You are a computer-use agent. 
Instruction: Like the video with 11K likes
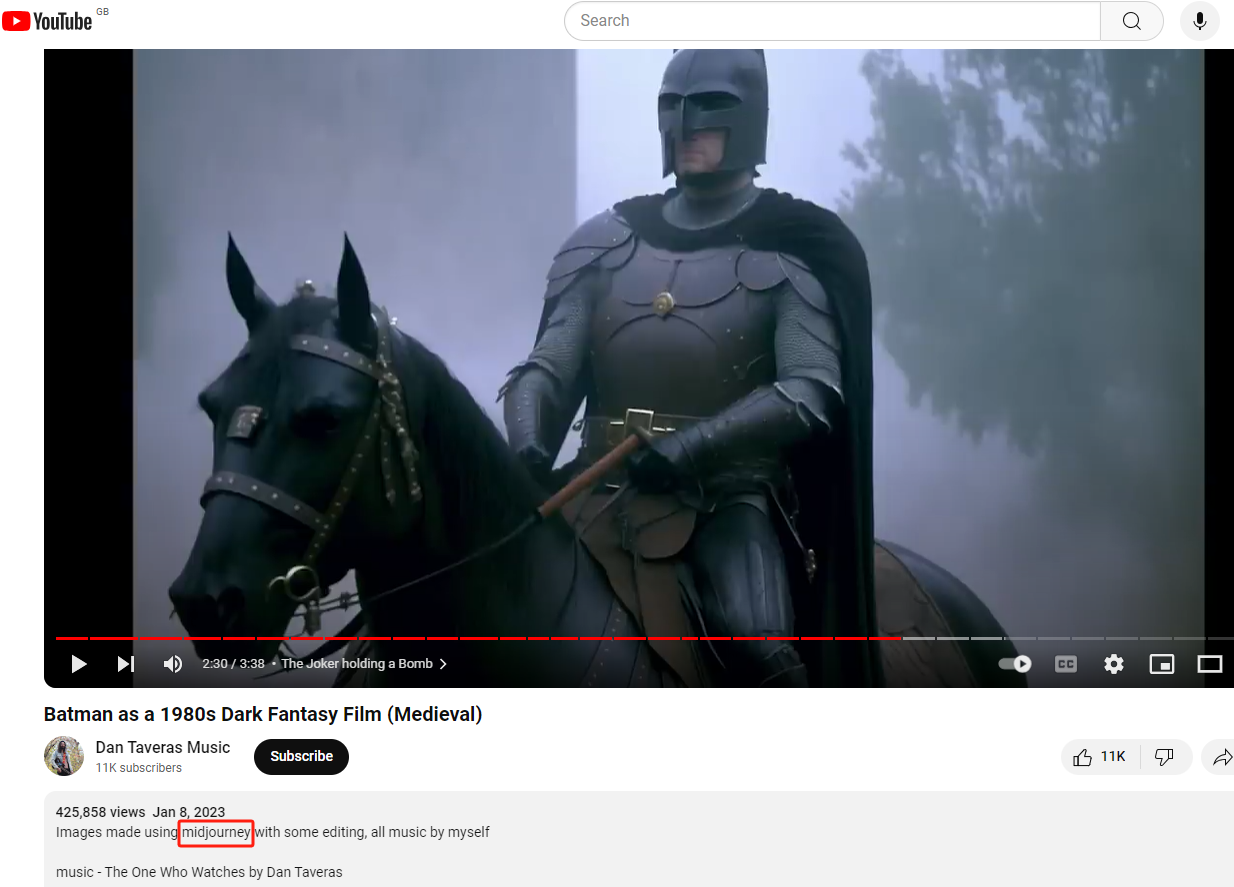[x=1100, y=757]
